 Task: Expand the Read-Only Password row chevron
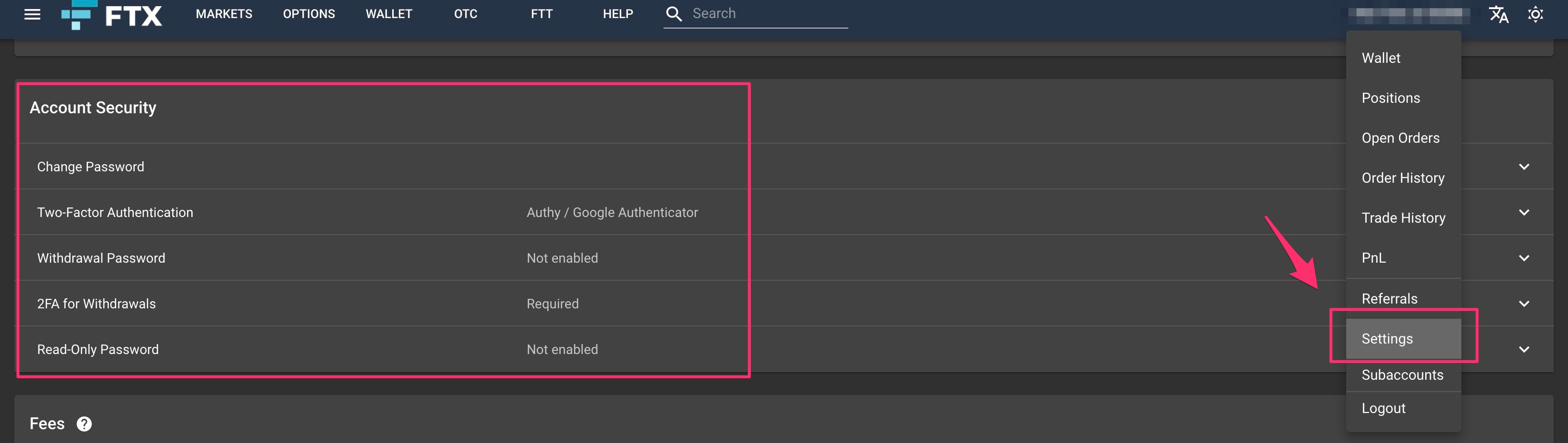pos(1524,349)
